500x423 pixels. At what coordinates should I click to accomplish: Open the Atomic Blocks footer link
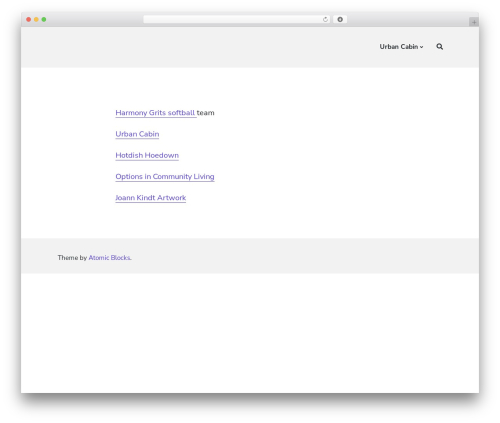109,258
